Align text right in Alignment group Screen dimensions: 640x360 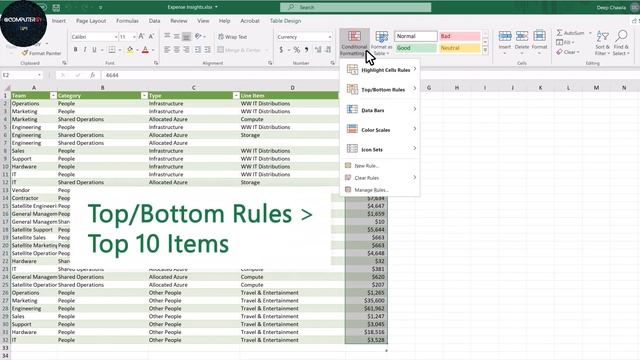pyautogui.click(x=186, y=49)
